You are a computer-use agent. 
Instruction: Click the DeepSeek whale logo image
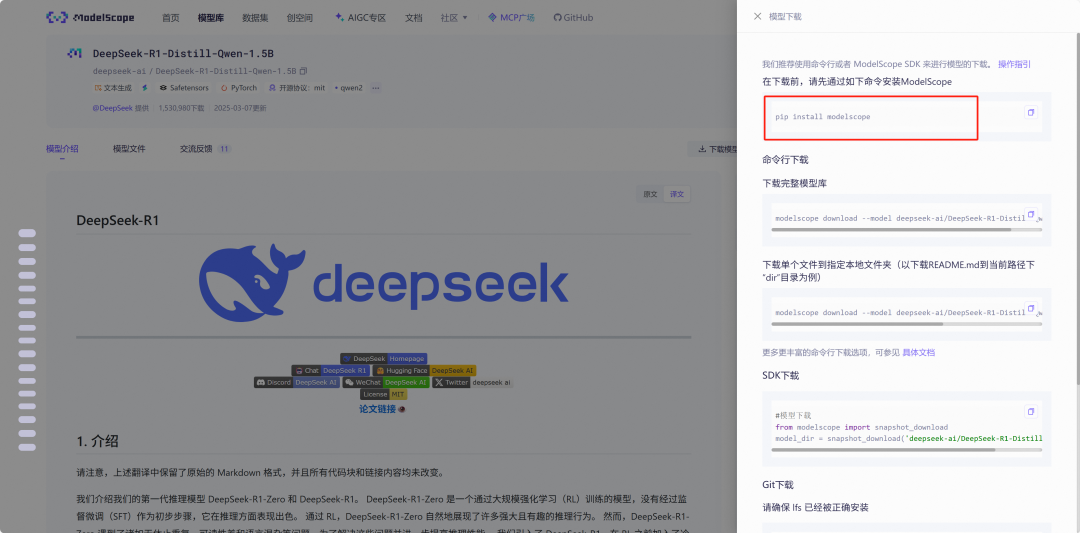[x=384, y=282]
